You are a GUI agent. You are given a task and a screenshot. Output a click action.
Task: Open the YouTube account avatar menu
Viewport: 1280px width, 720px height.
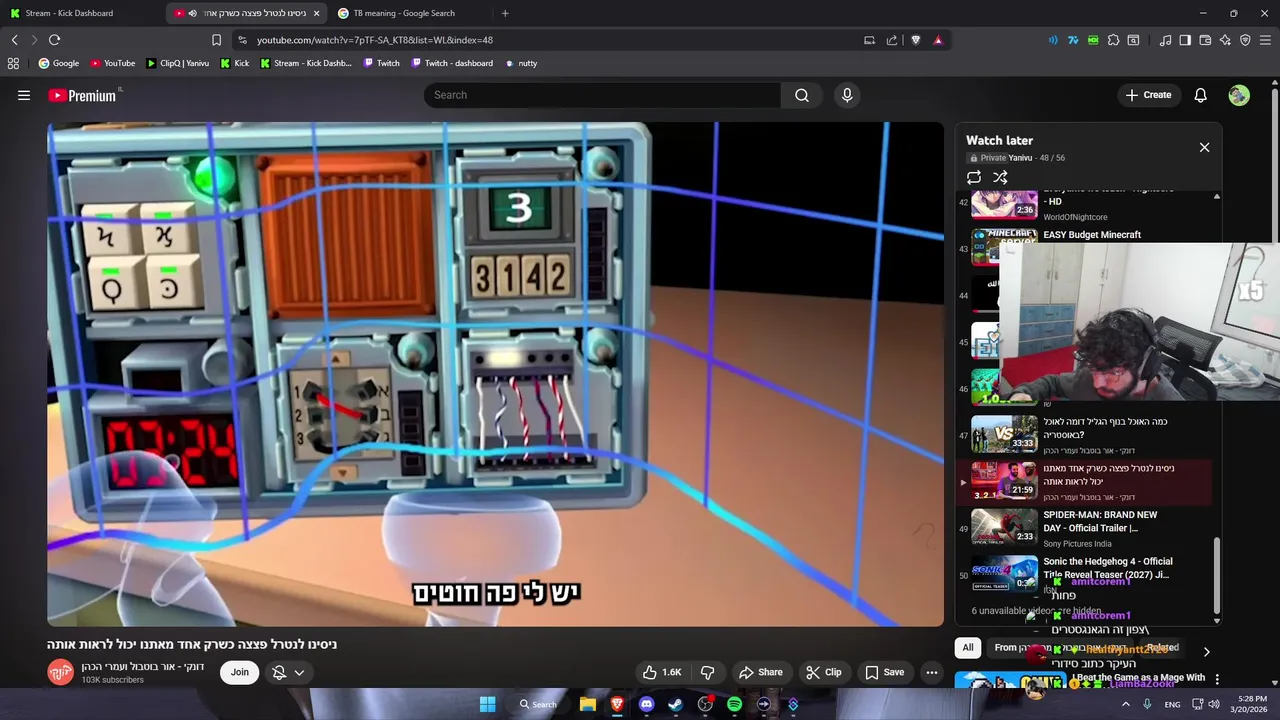1239,95
